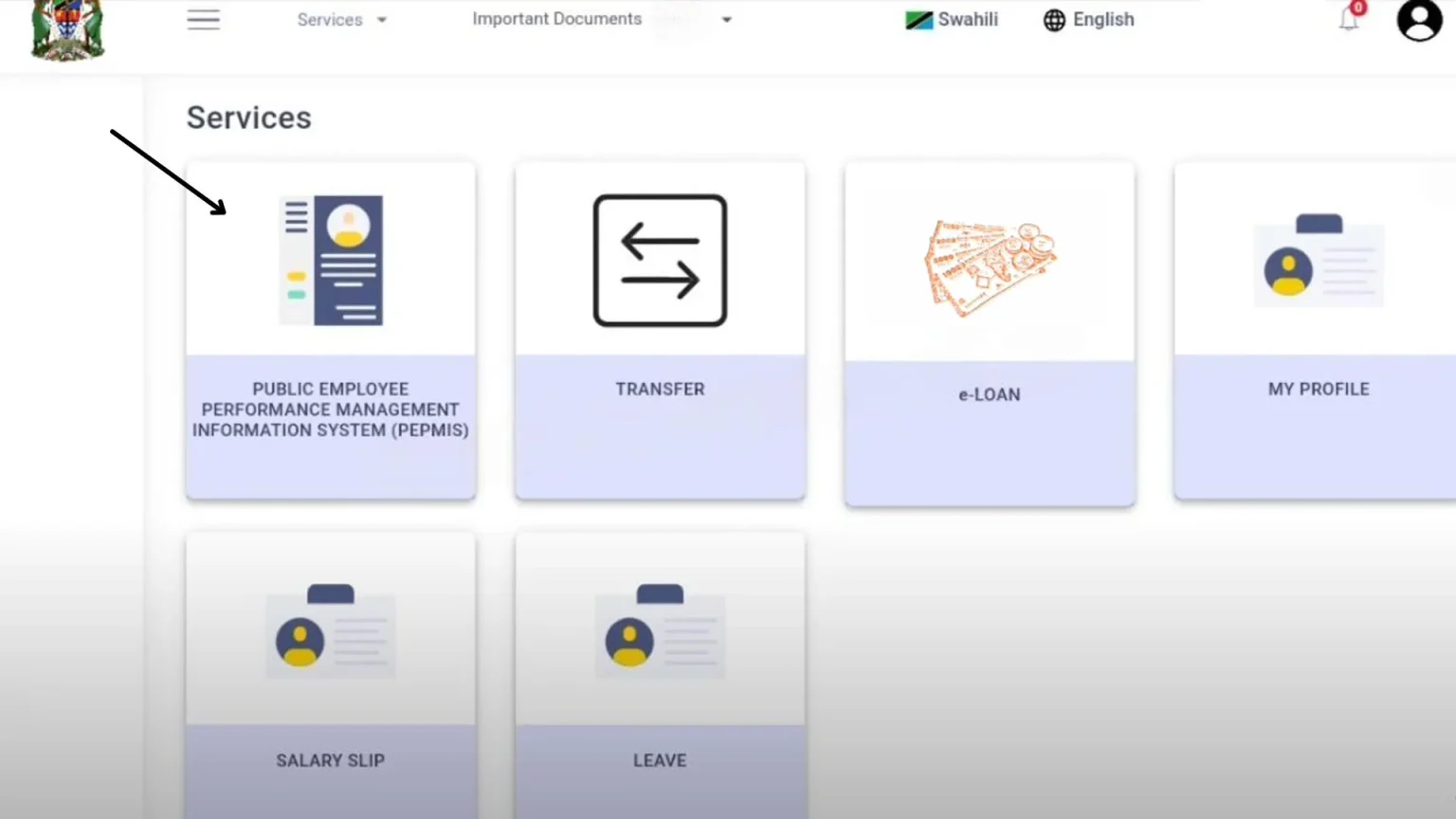
Task: Switch language to English
Action: (1103, 19)
